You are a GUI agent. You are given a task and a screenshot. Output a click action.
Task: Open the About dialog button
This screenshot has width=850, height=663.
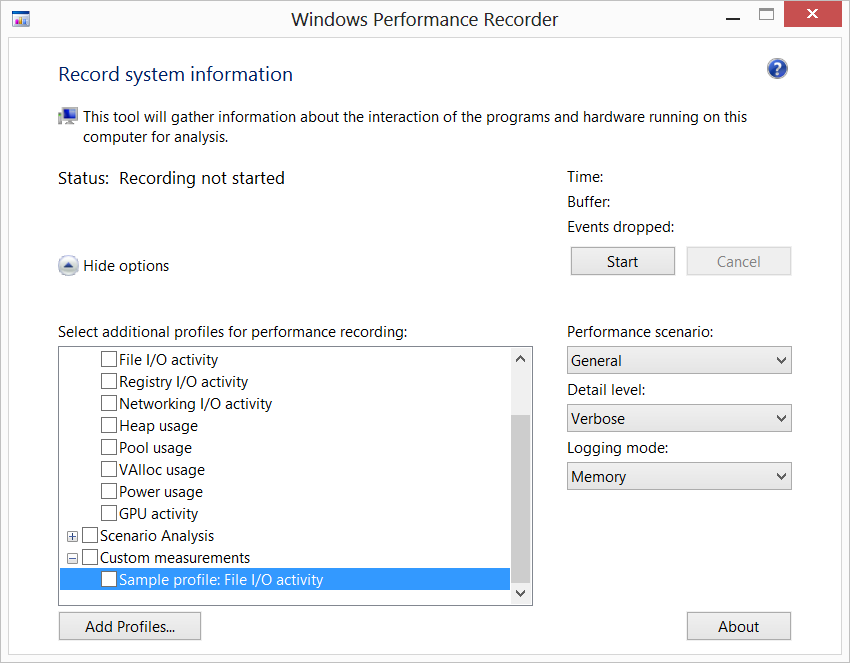coord(738,627)
